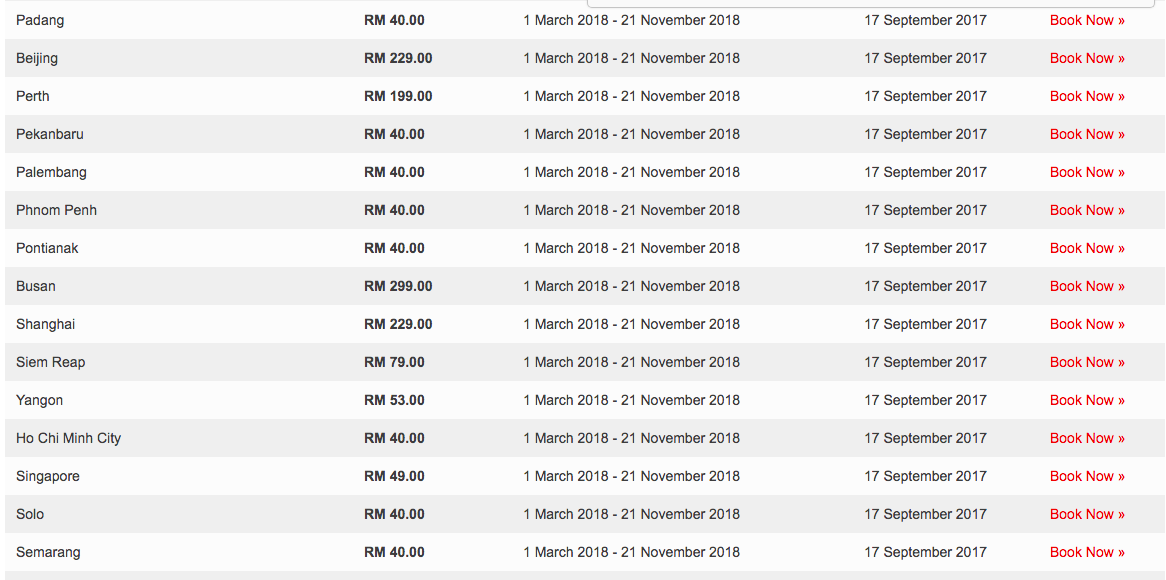Book the Beijing RM 229.00 fare
This screenshot has width=1166, height=580.
tap(1086, 58)
